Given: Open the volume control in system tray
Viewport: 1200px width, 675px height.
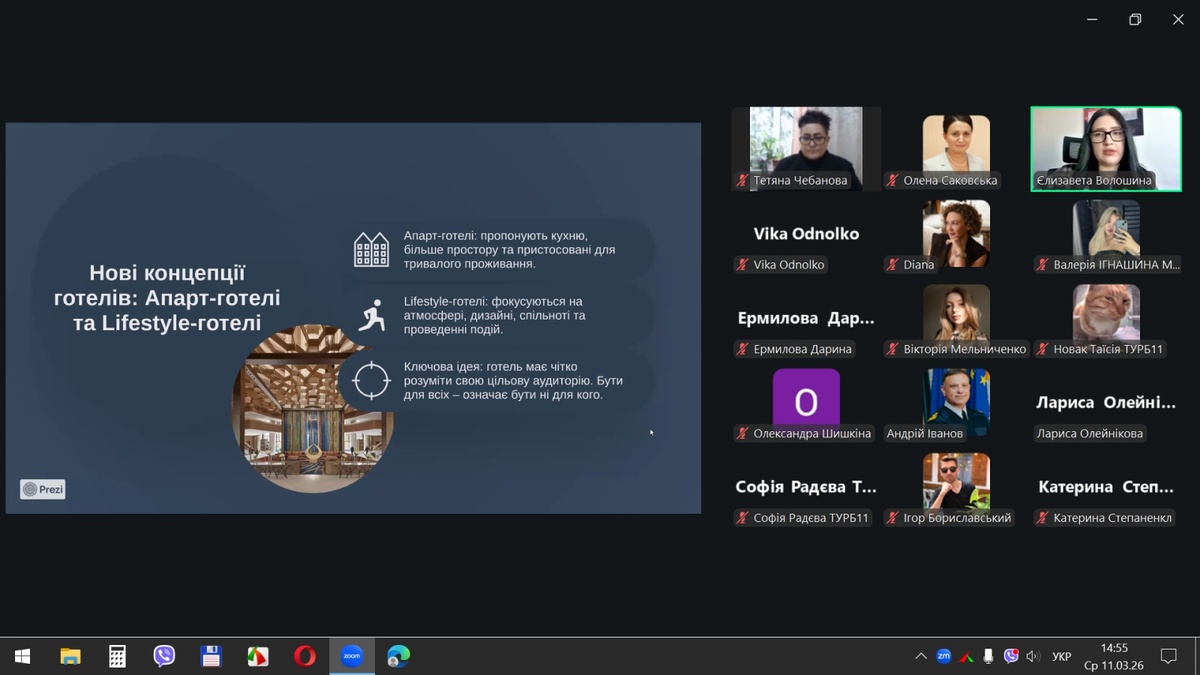Looking at the screenshot, I should (1033, 656).
